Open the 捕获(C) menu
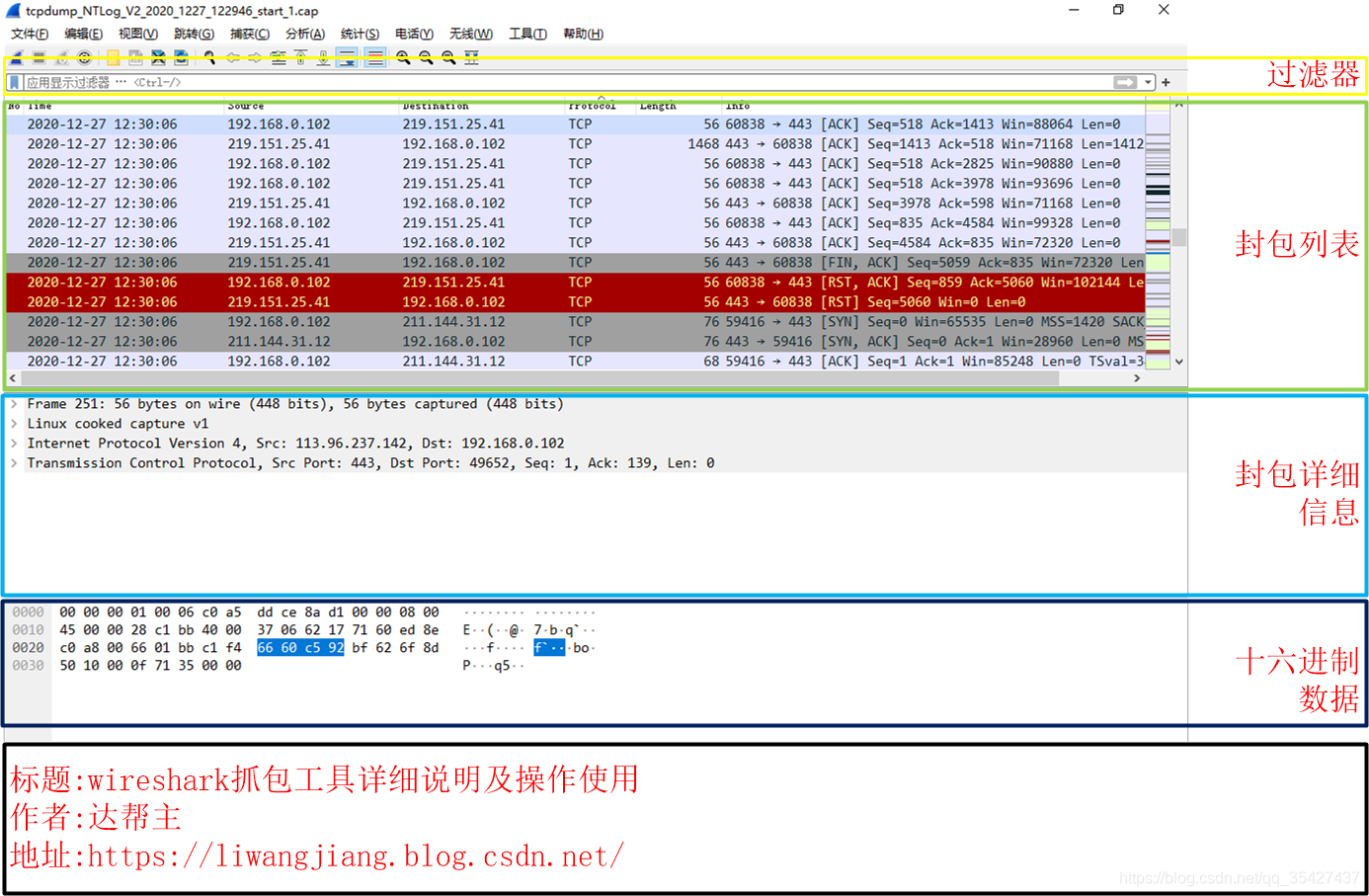 click(x=250, y=34)
